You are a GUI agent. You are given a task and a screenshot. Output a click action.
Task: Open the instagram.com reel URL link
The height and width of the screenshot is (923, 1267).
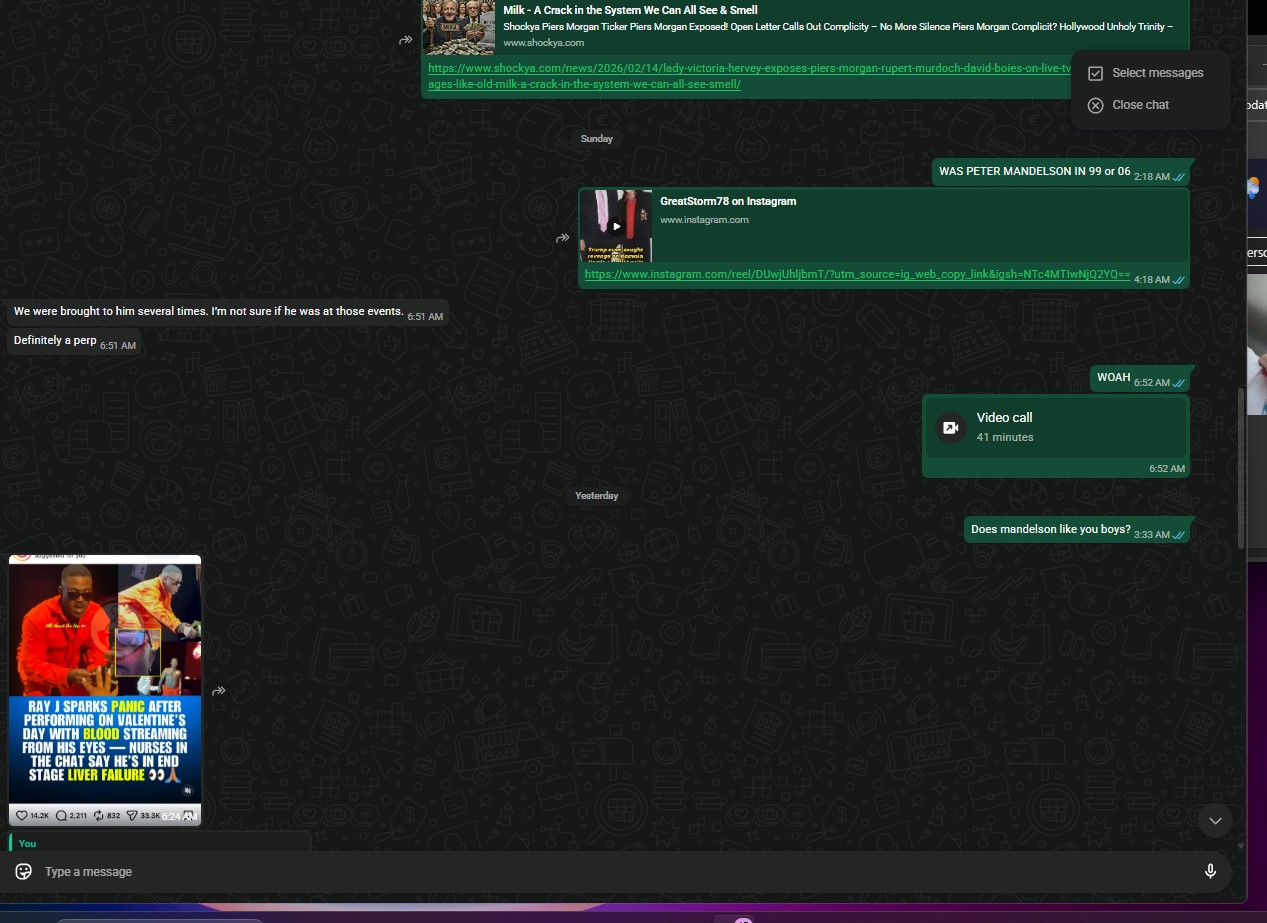coord(857,274)
